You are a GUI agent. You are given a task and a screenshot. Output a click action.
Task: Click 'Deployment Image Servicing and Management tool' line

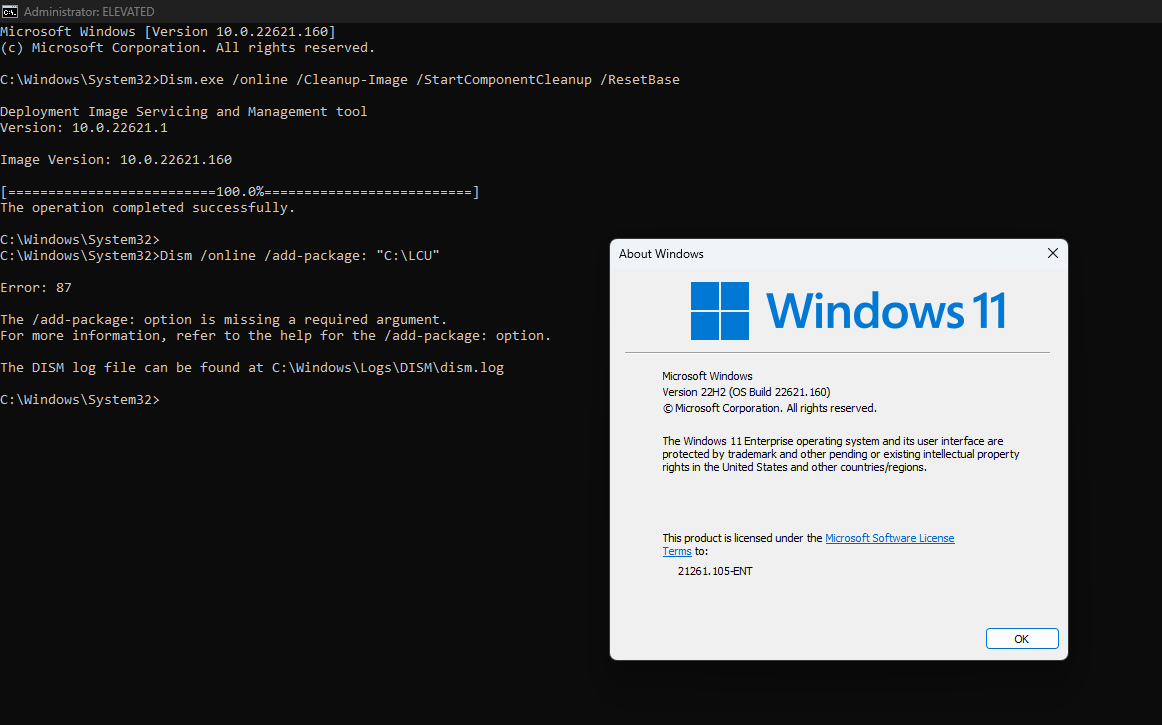[x=184, y=112]
